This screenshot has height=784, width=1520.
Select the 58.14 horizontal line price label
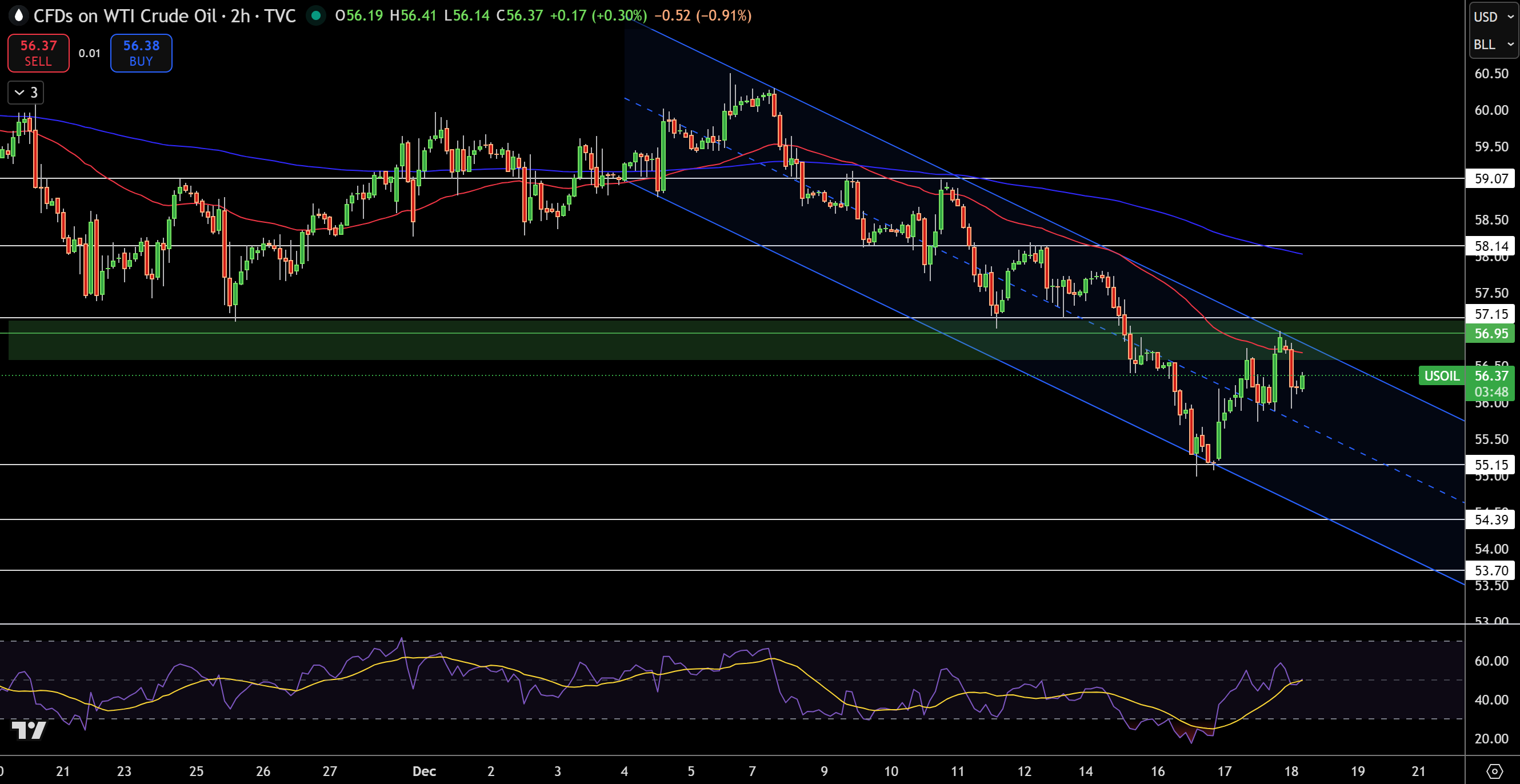pos(1490,246)
